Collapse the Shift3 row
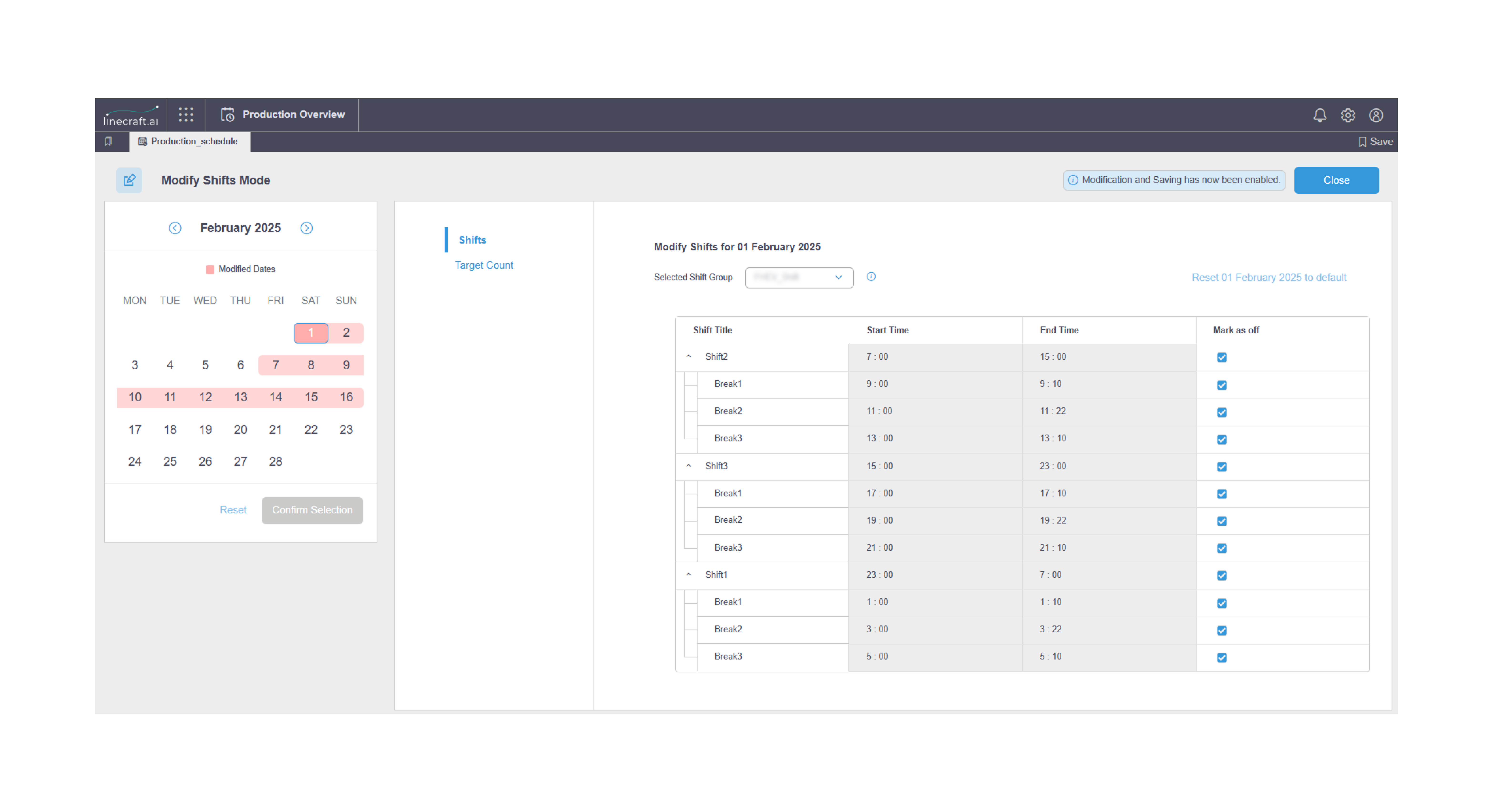 689,466
